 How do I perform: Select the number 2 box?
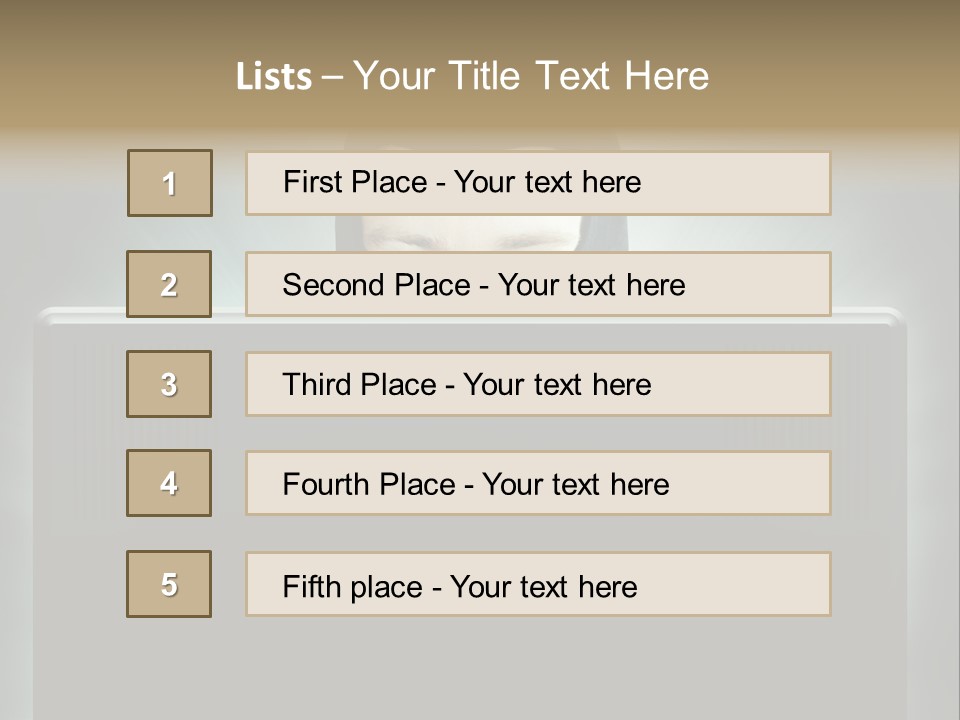click(x=169, y=284)
